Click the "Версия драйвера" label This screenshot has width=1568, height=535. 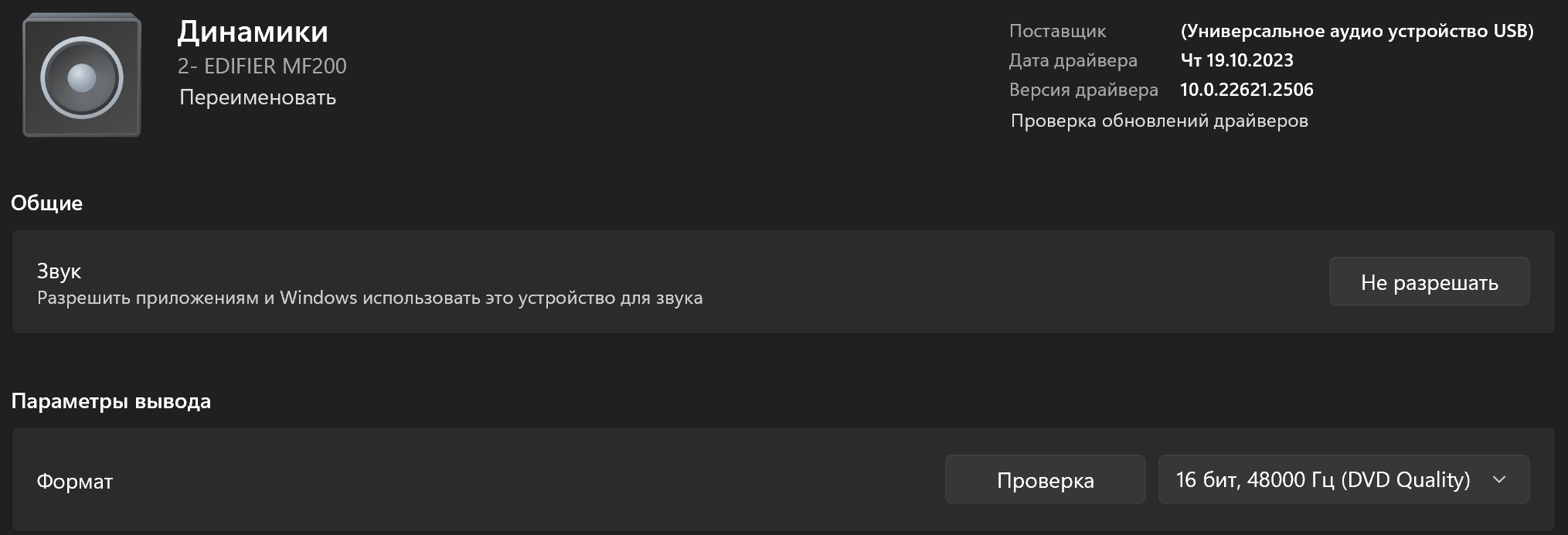tap(1083, 90)
